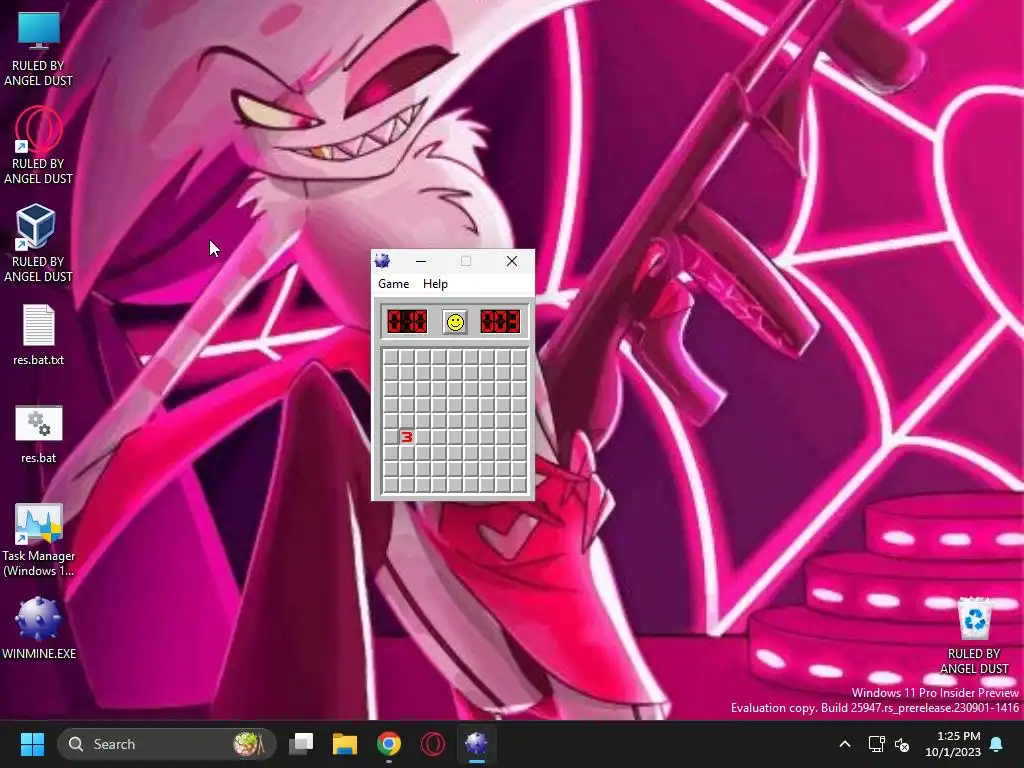The width and height of the screenshot is (1024, 768).
Task: Open the Game menu in Minesweeper
Action: (393, 283)
